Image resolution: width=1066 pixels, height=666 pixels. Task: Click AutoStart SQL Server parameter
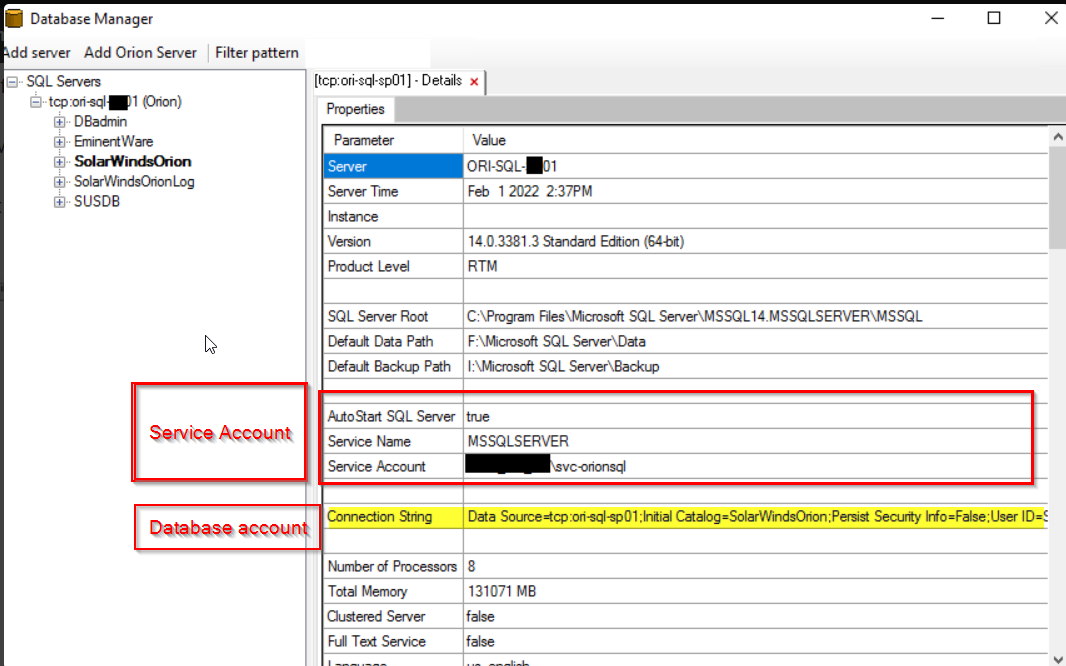[394, 417]
